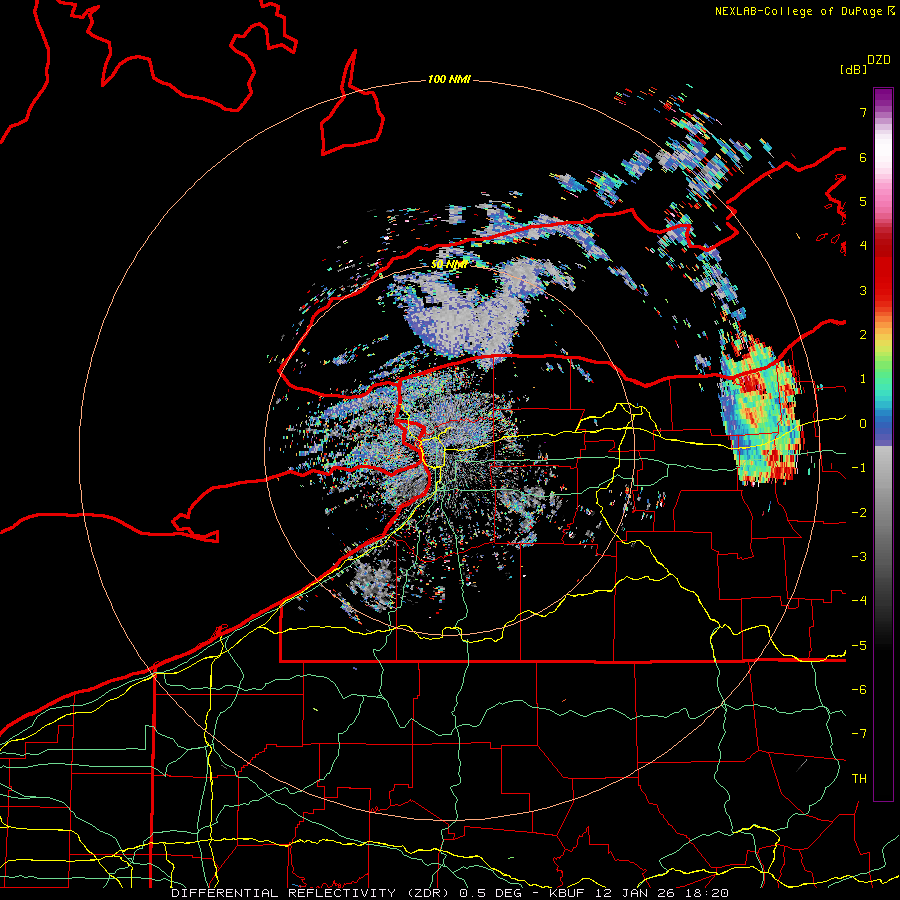900x900 pixels.
Task: Click the '7' tick on the scale
Action: point(863,112)
